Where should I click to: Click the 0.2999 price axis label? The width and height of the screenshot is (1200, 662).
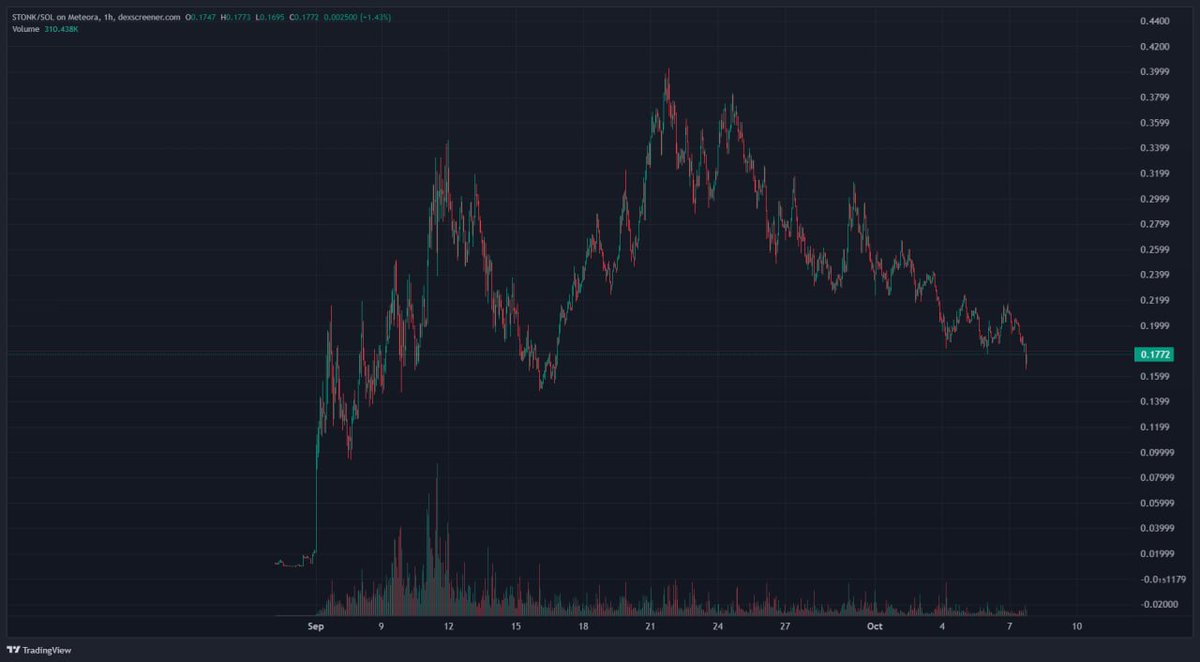click(x=1154, y=199)
